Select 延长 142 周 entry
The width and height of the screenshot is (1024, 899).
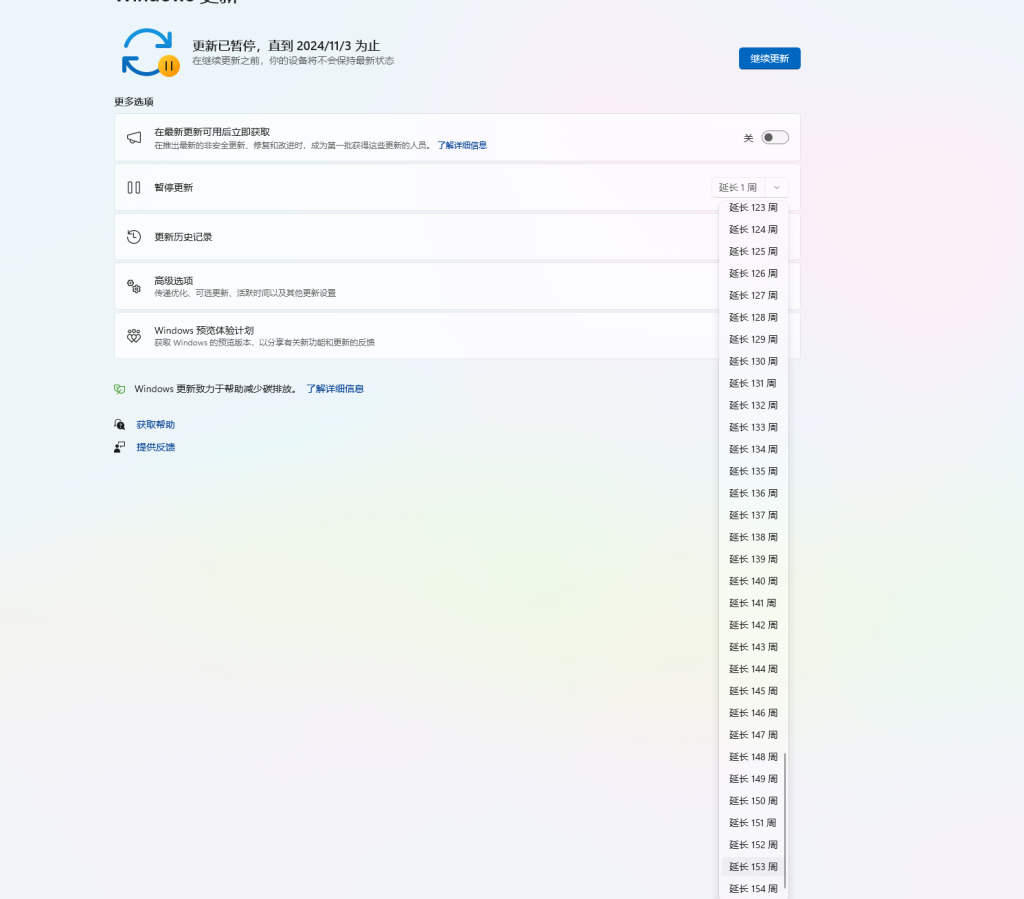[x=753, y=625]
